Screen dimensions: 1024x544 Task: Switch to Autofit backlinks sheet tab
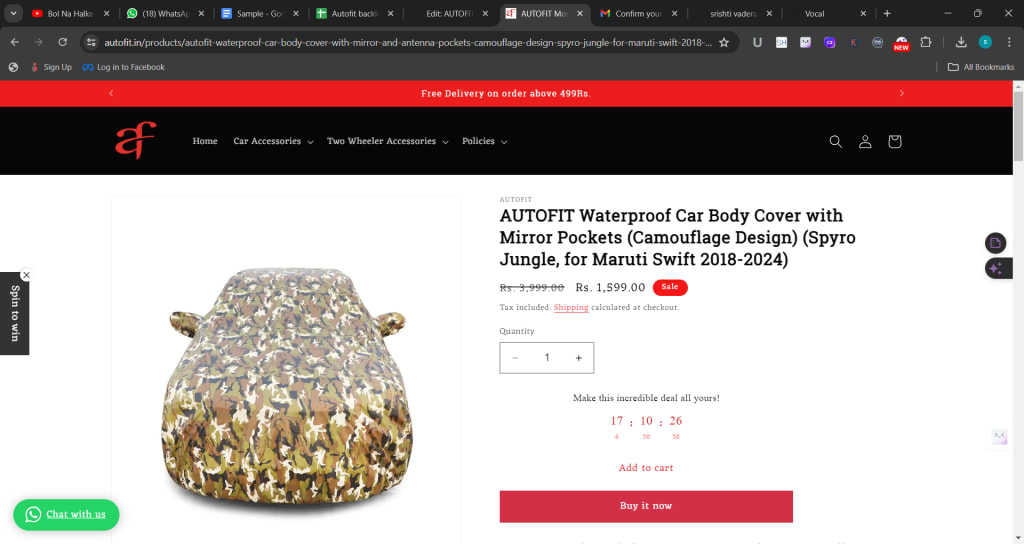355,13
